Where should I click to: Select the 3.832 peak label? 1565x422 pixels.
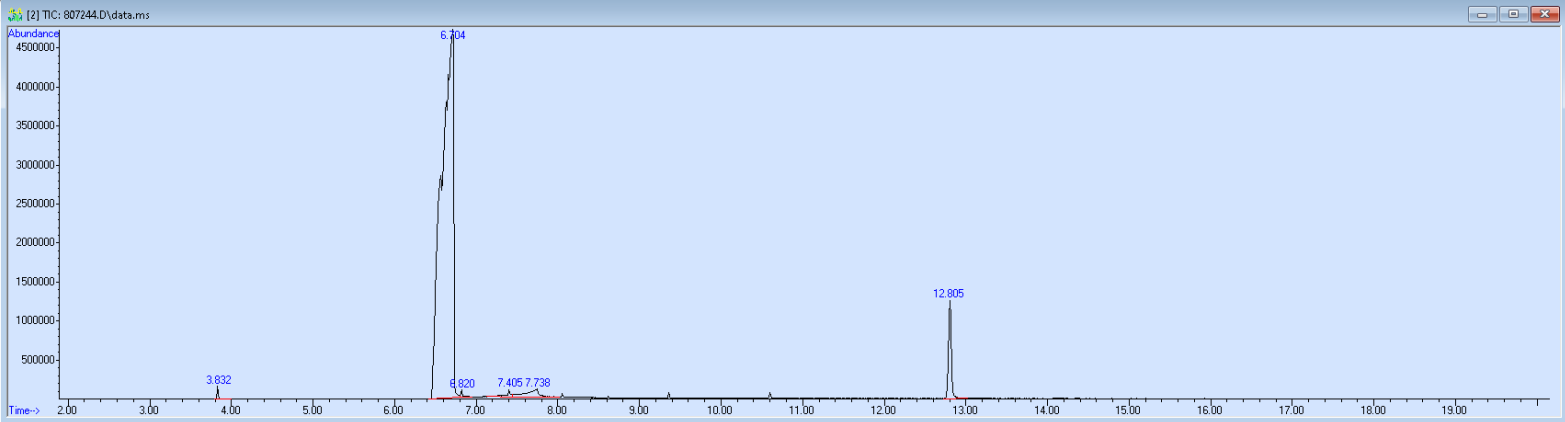click(219, 380)
